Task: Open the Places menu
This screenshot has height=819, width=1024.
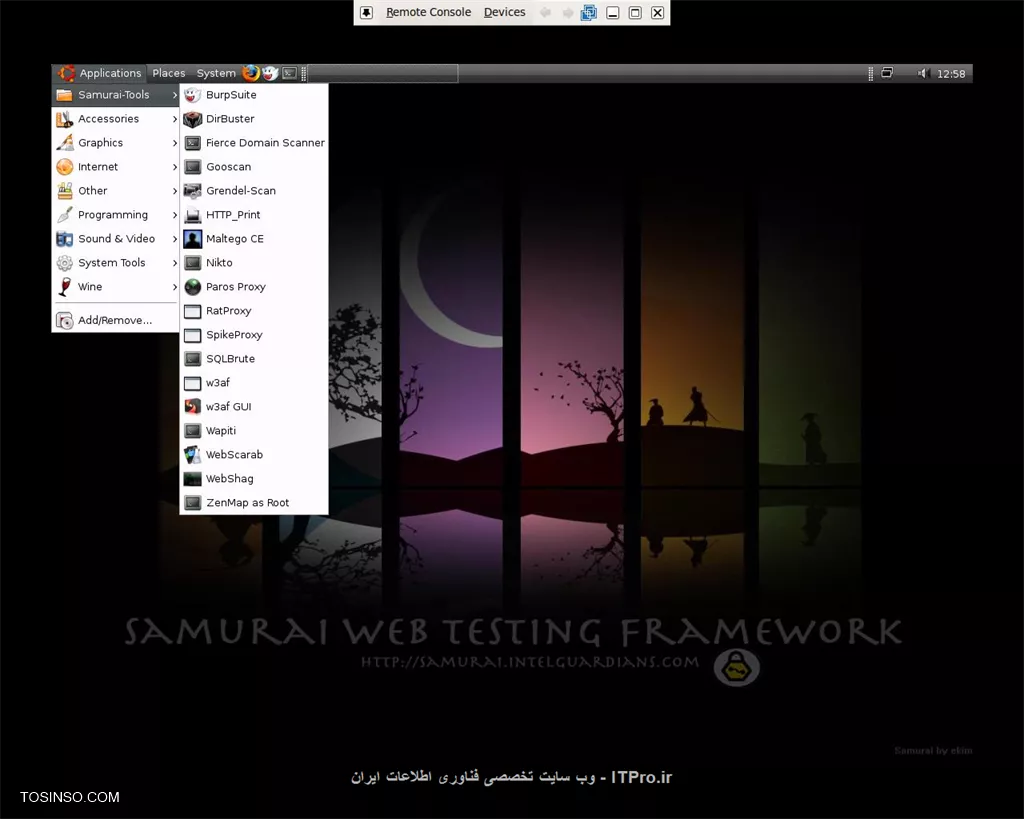Action: pyautogui.click(x=168, y=73)
